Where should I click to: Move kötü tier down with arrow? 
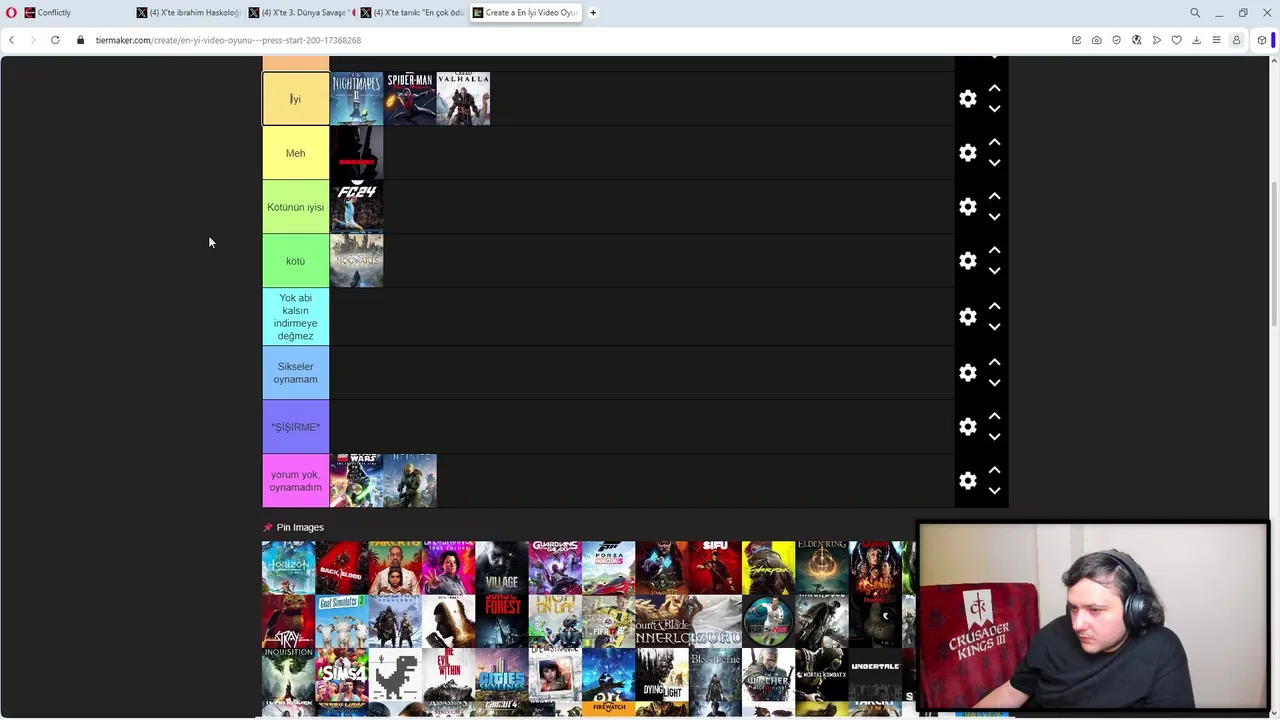(x=994, y=271)
